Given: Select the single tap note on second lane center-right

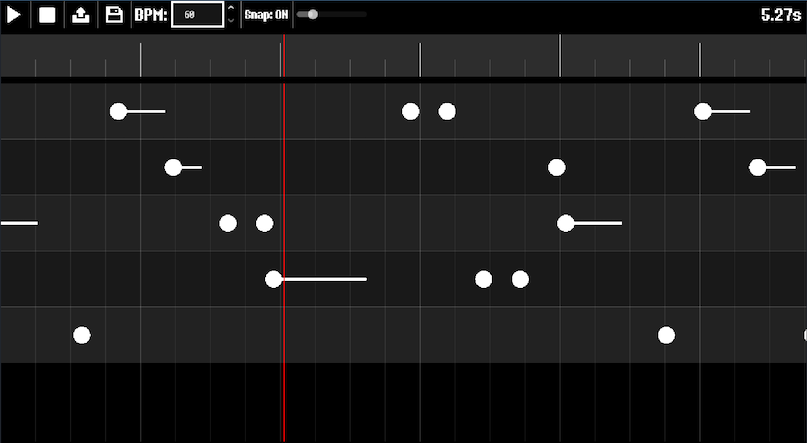Looking at the screenshot, I should click(x=556, y=168).
